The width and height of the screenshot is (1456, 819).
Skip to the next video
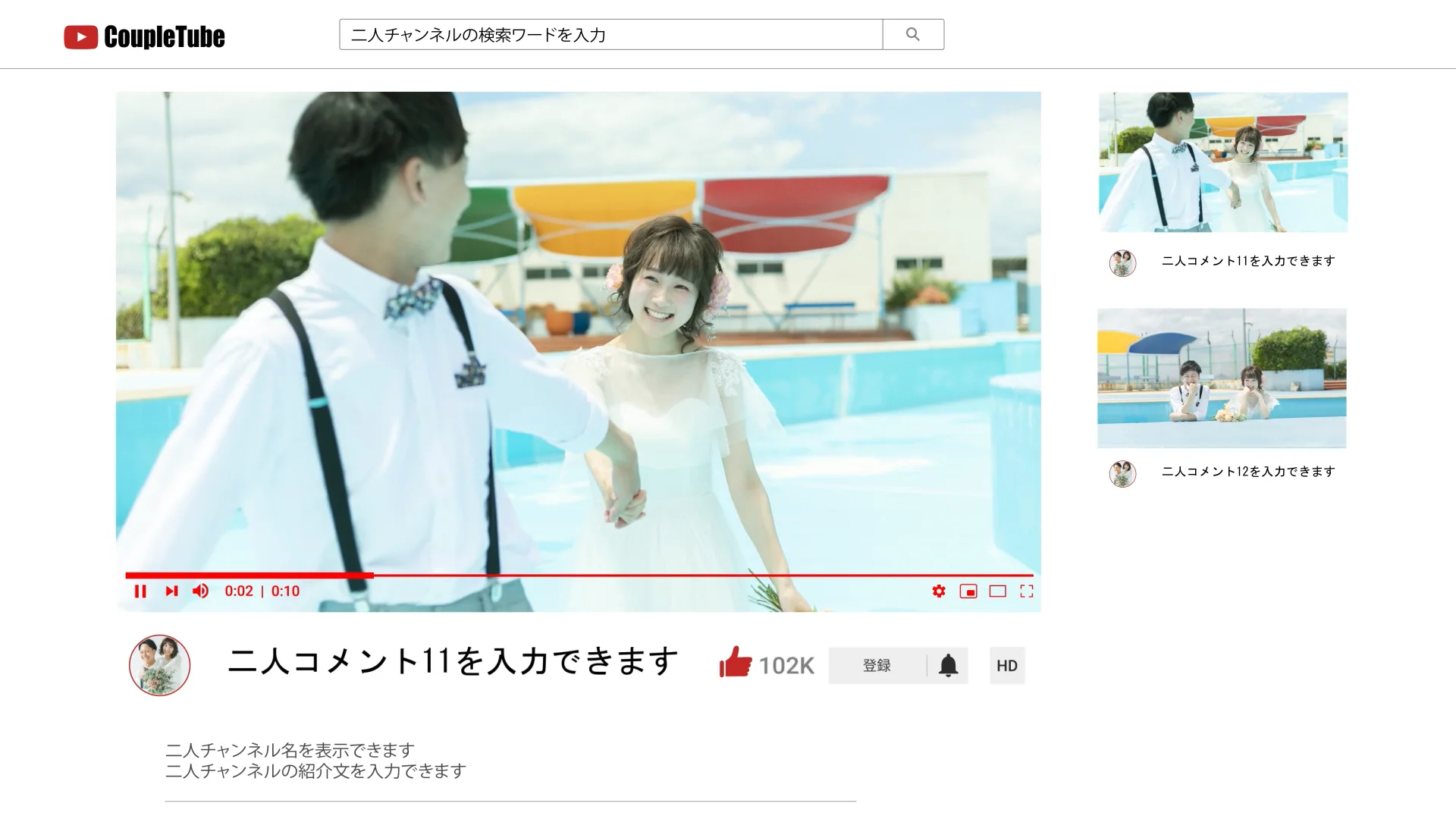coord(171,591)
